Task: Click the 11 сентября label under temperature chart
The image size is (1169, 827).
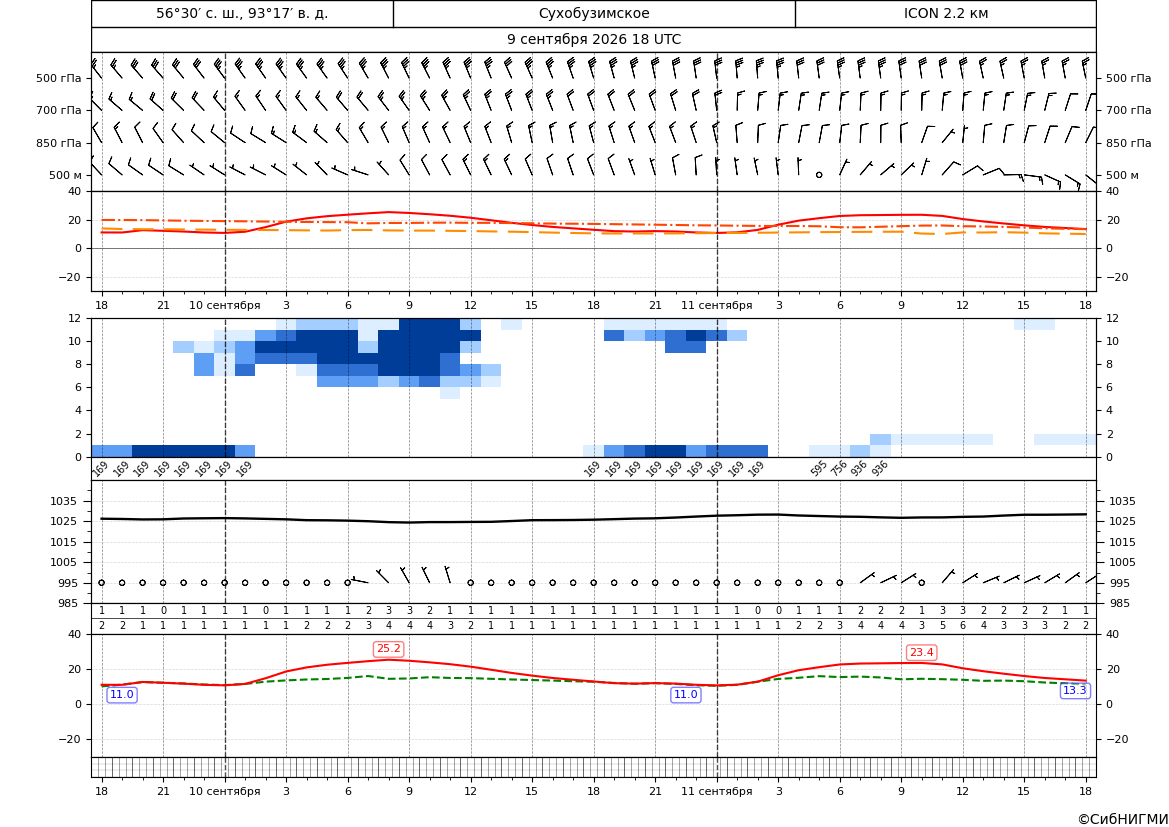Action: pyautogui.click(x=716, y=305)
